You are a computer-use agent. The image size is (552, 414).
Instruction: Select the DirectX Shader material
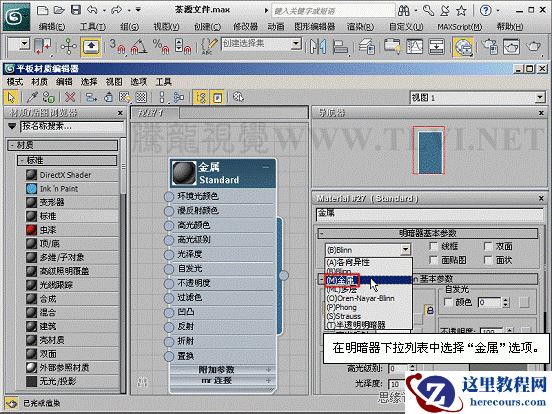coord(72,175)
